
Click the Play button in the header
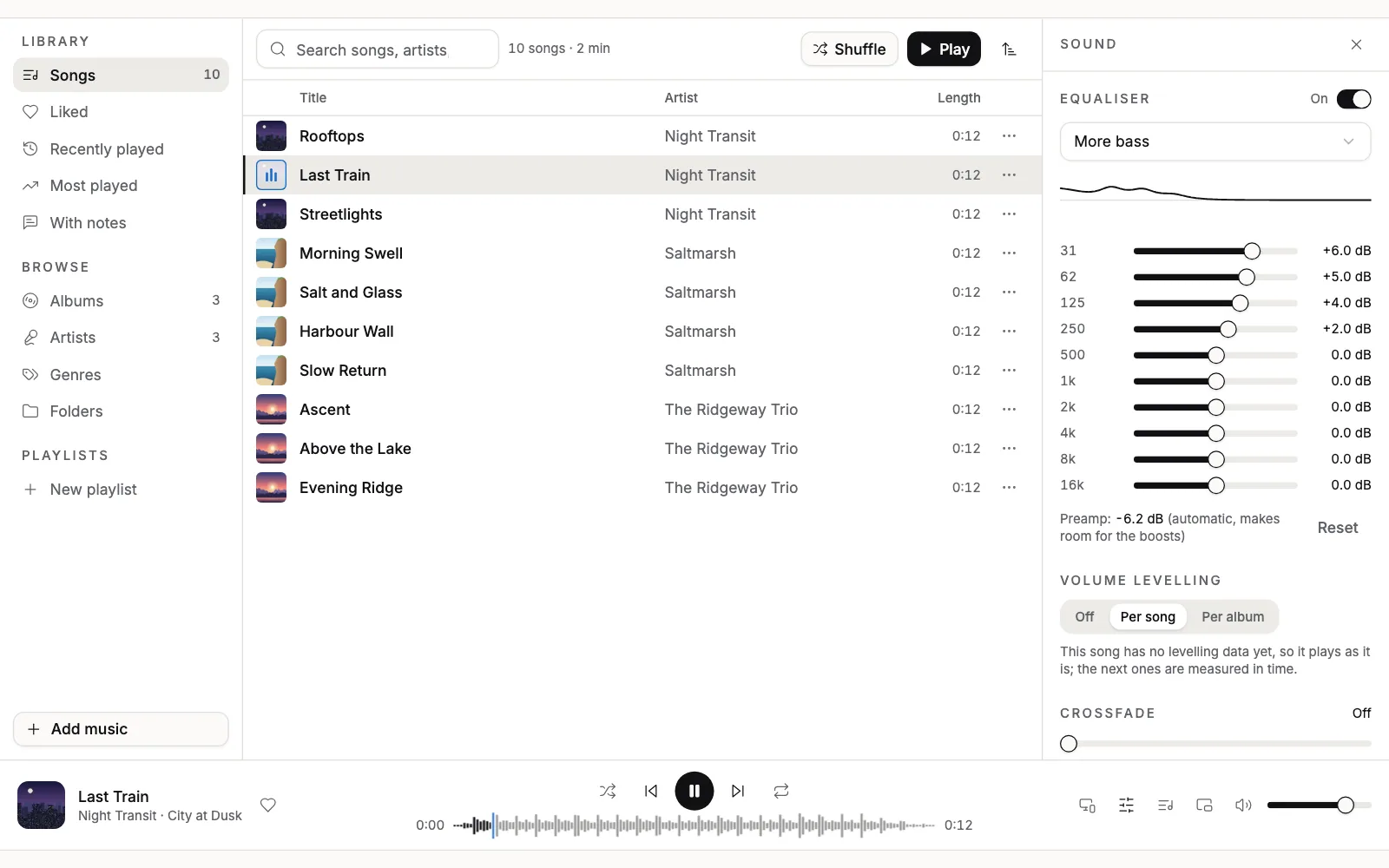click(x=944, y=49)
